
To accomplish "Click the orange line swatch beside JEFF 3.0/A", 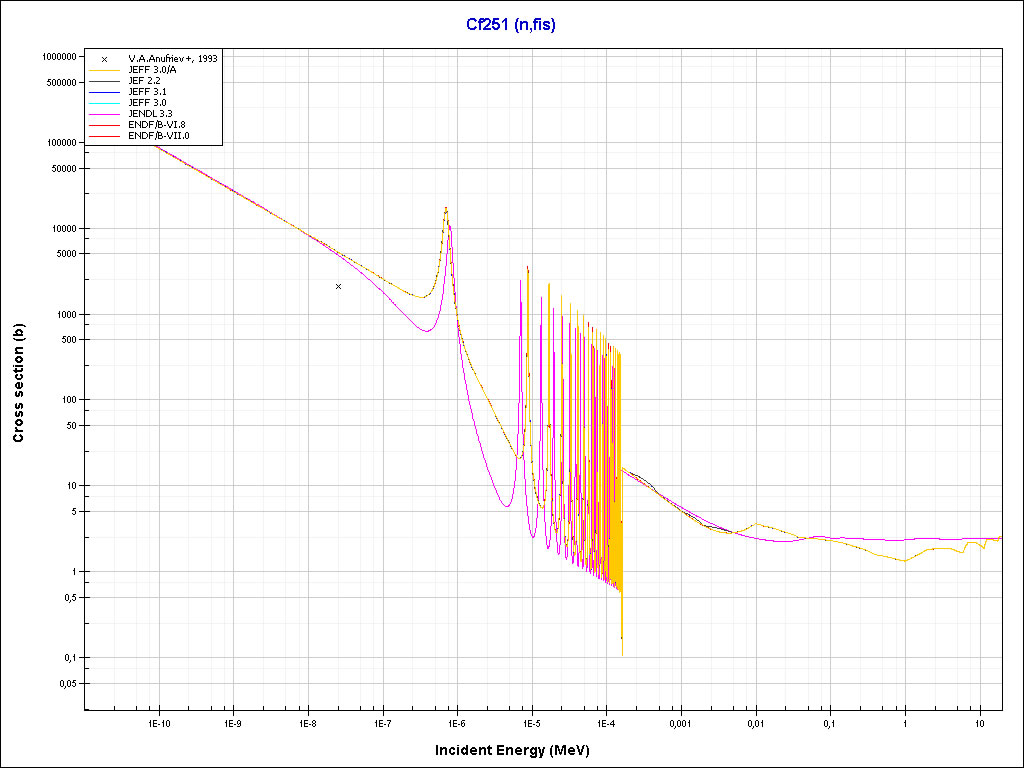I will (104, 70).
